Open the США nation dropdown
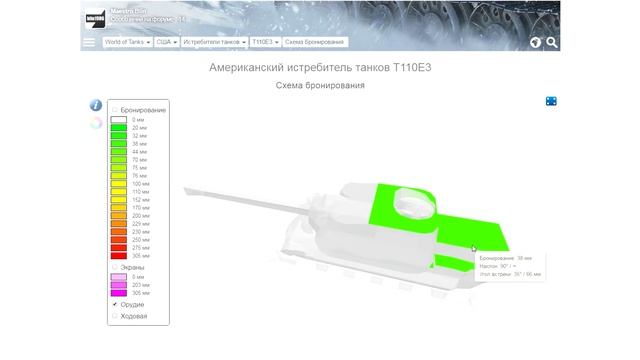Viewport: 640px width, 360px height. point(167,42)
